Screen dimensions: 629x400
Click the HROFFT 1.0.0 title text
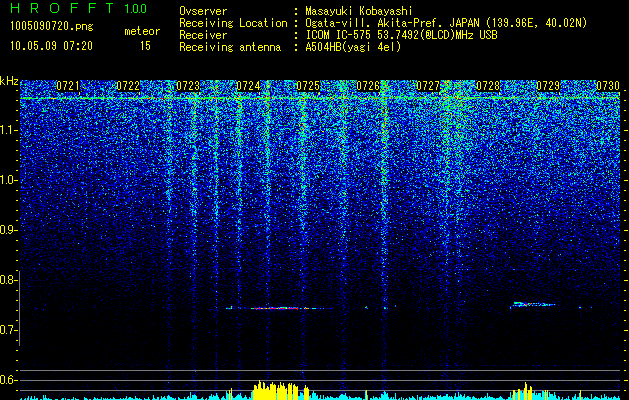click(x=78, y=8)
